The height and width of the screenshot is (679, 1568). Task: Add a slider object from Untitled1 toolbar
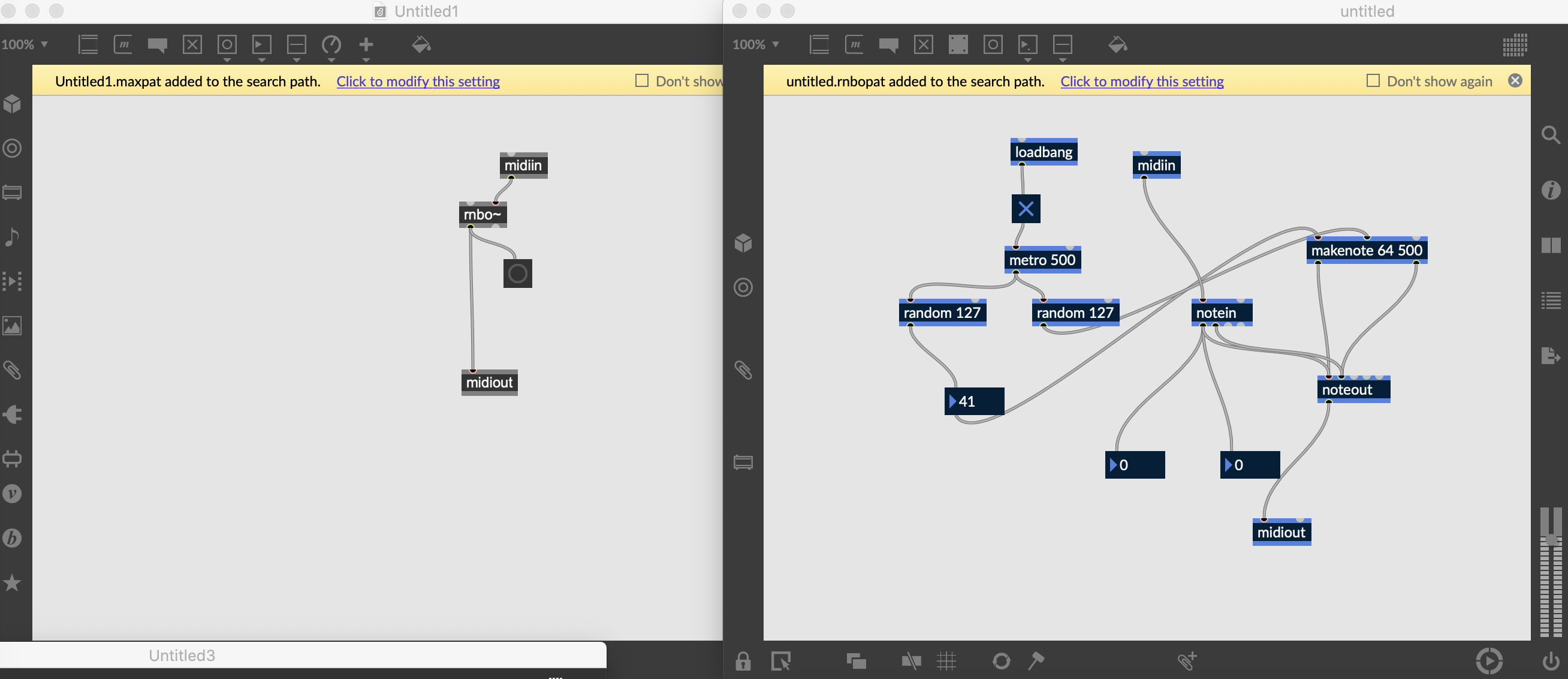click(297, 44)
